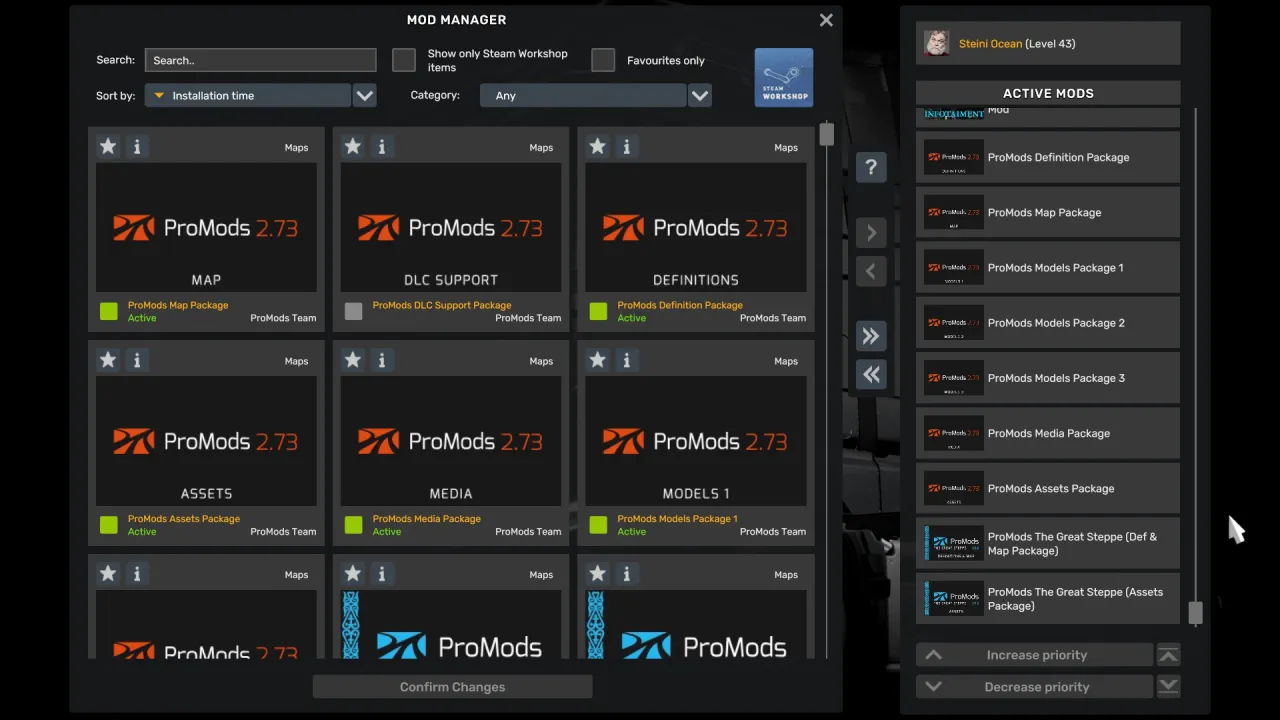1280x720 pixels.
Task: Open the Steam Workshop page
Action: coord(783,77)
